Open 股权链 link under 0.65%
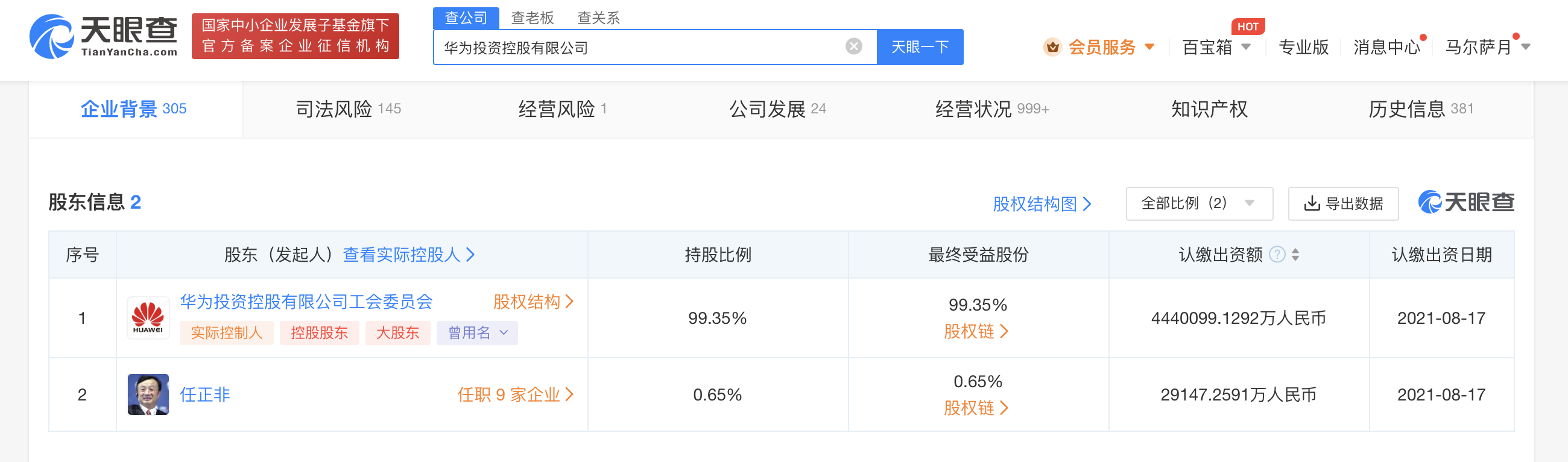This screenshot has height=462, width=1568. pos(976,408)
